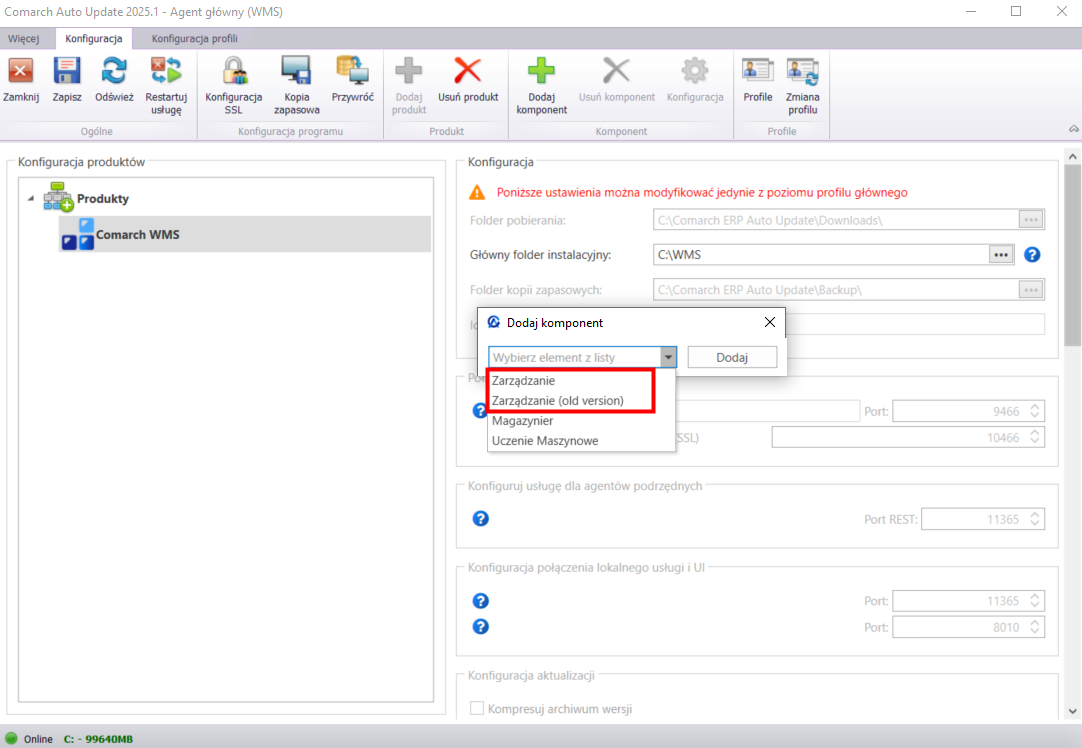Click ellipsis button next to Folder kopii zapasowych

[x=1031, y=290]
